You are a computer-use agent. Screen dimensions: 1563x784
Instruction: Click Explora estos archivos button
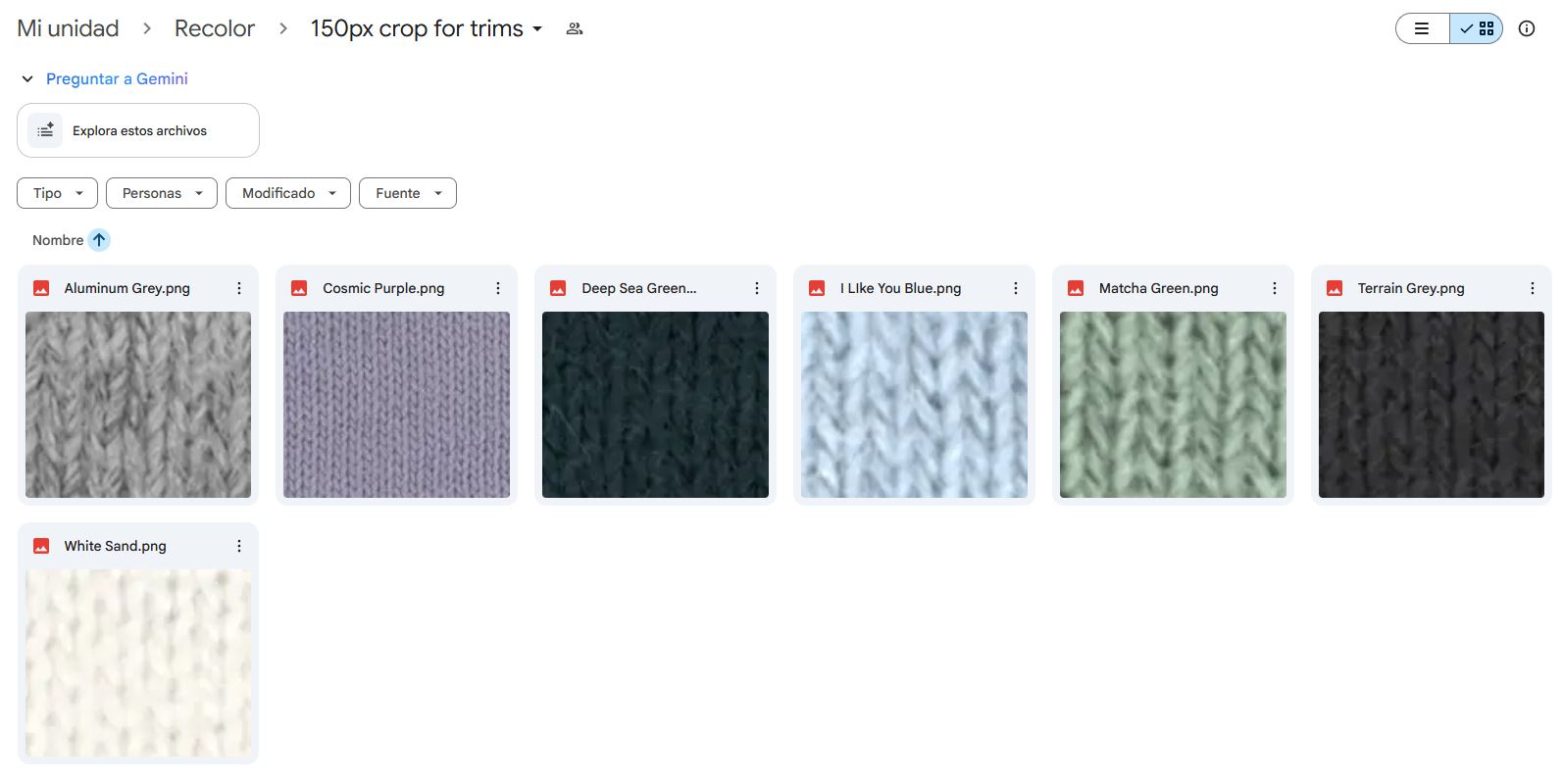coord(138,130)
